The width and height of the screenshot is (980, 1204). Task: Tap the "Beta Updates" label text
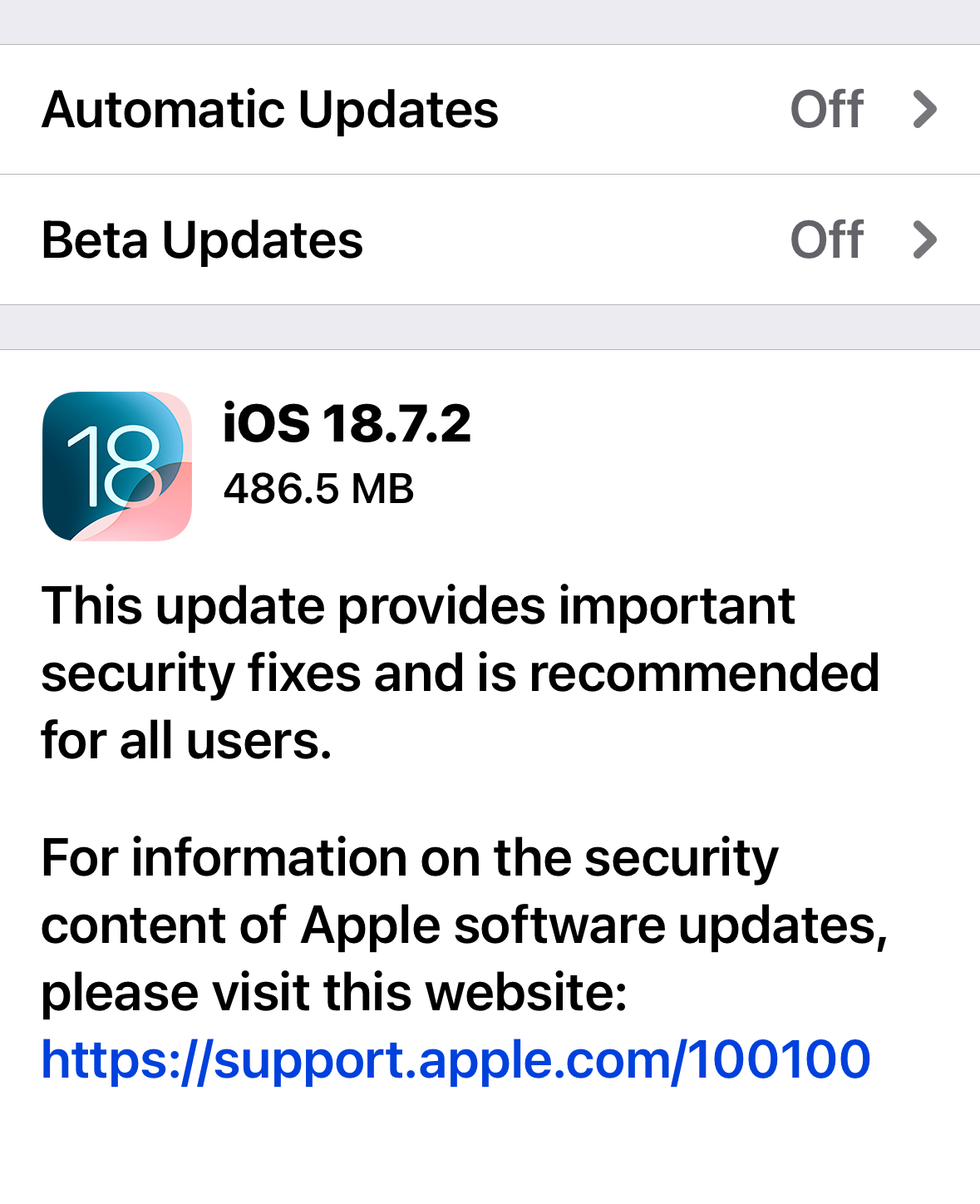pos(203,240)
